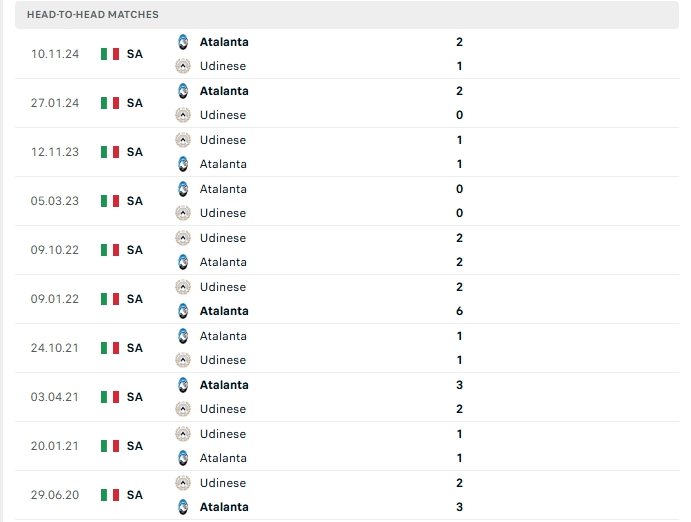Click Italy flag beside the 09.10.22 match
Viewport: 691px width, 522px height.
[x=110, y=250]
